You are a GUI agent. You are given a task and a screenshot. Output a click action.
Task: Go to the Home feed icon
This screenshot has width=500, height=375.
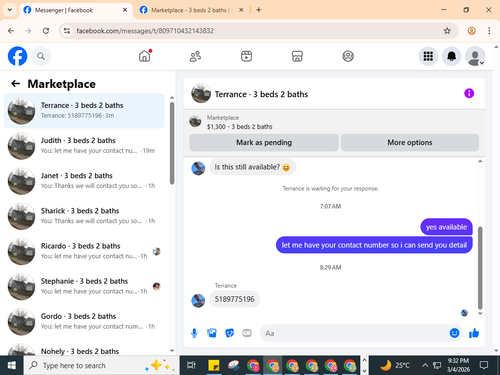pyautogui.click(x=145, y=56)
